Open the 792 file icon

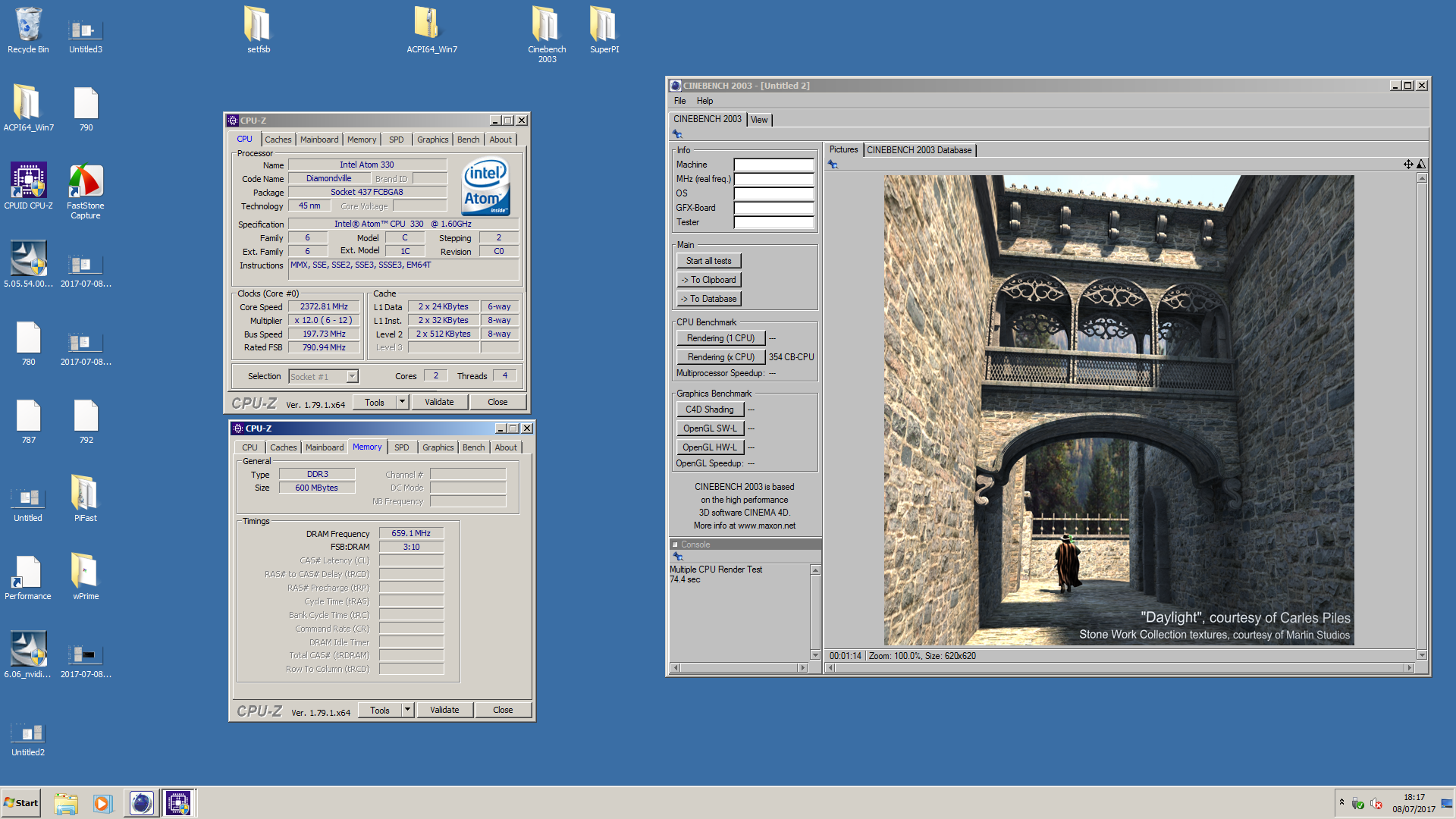click(86, 421)
